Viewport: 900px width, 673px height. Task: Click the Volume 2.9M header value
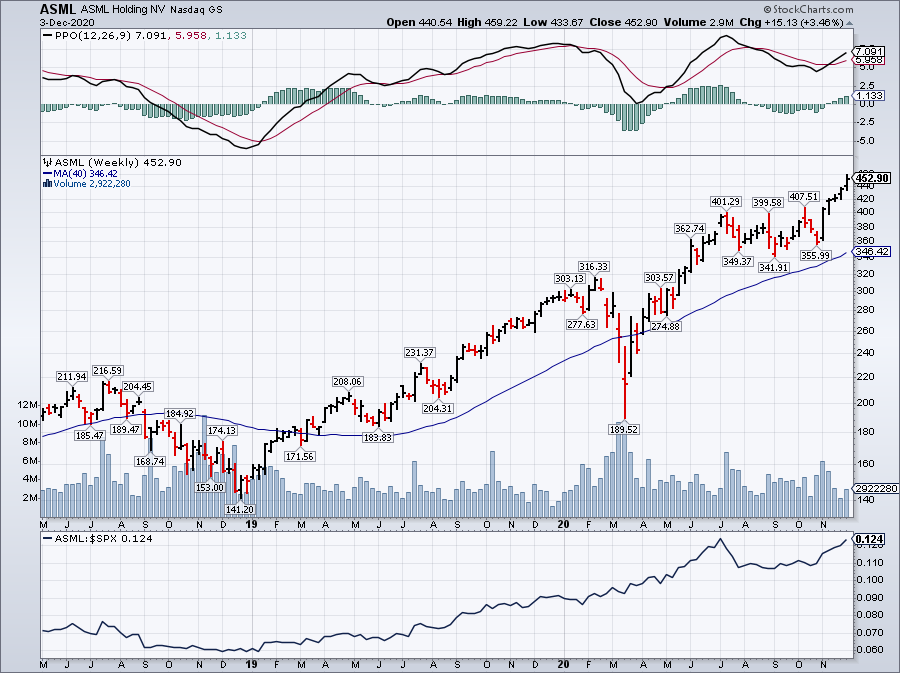[x=699, y=22]
